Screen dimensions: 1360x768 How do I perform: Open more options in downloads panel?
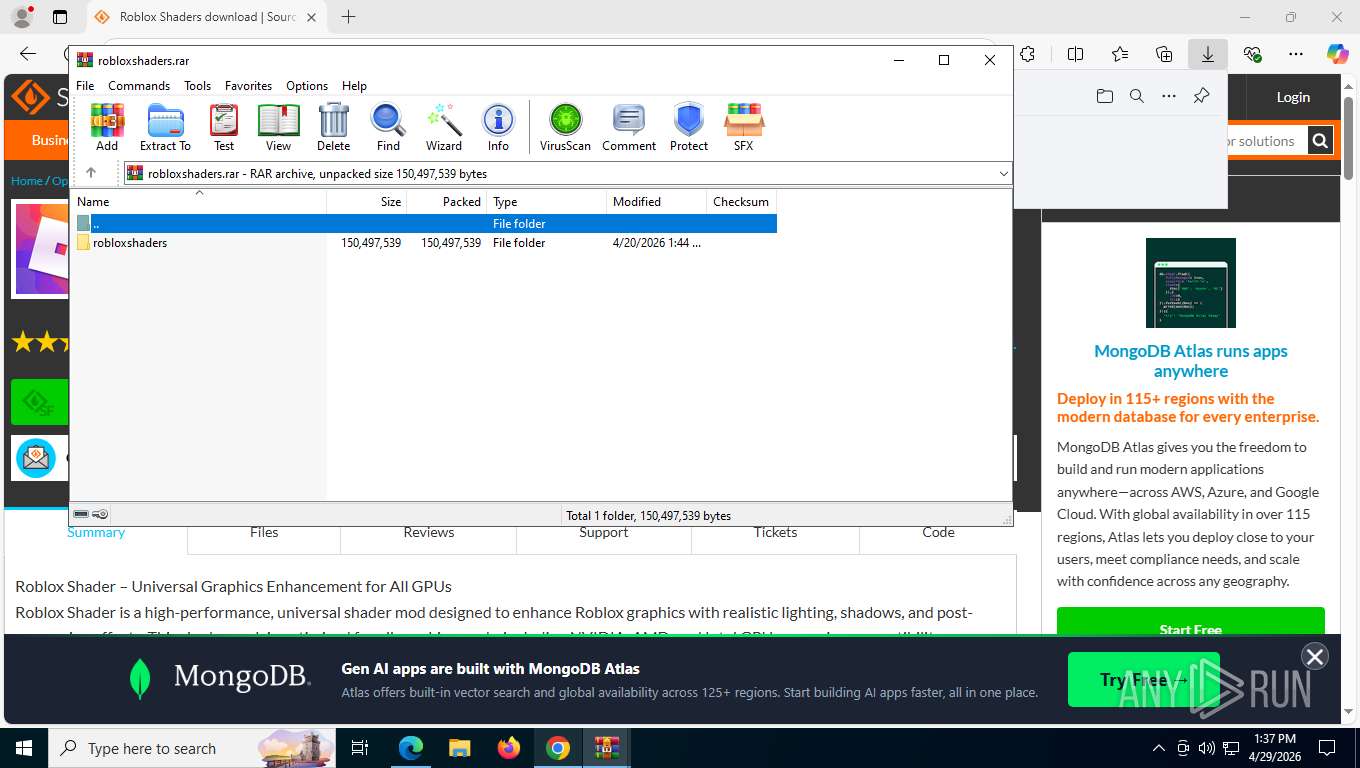click(x=1168, y=96)
